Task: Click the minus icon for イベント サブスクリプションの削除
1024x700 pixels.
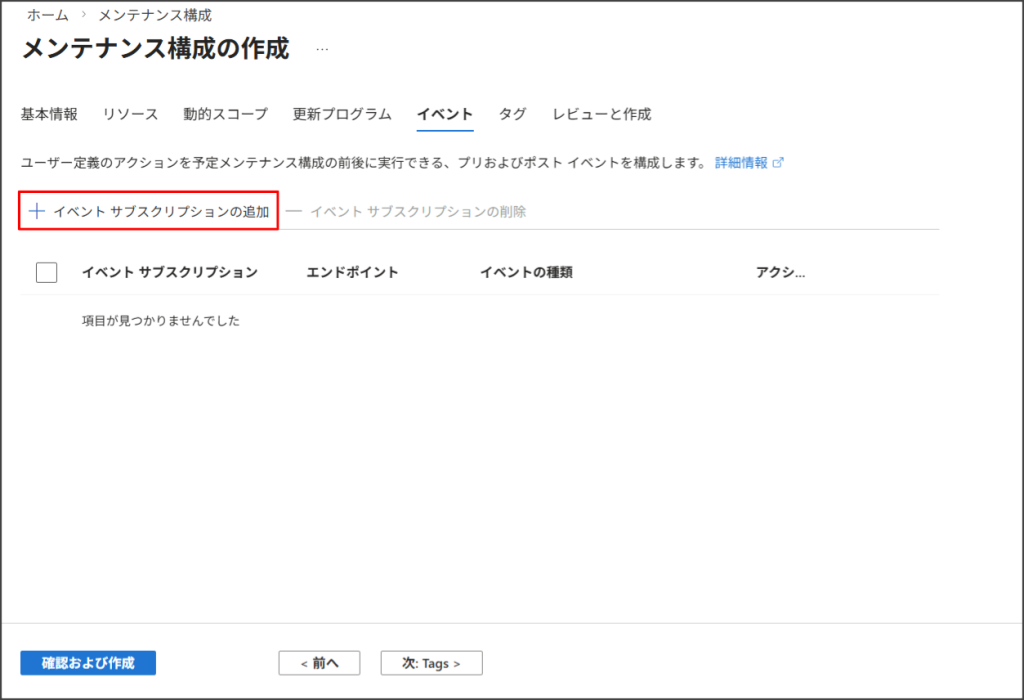Action: [294, 211]
